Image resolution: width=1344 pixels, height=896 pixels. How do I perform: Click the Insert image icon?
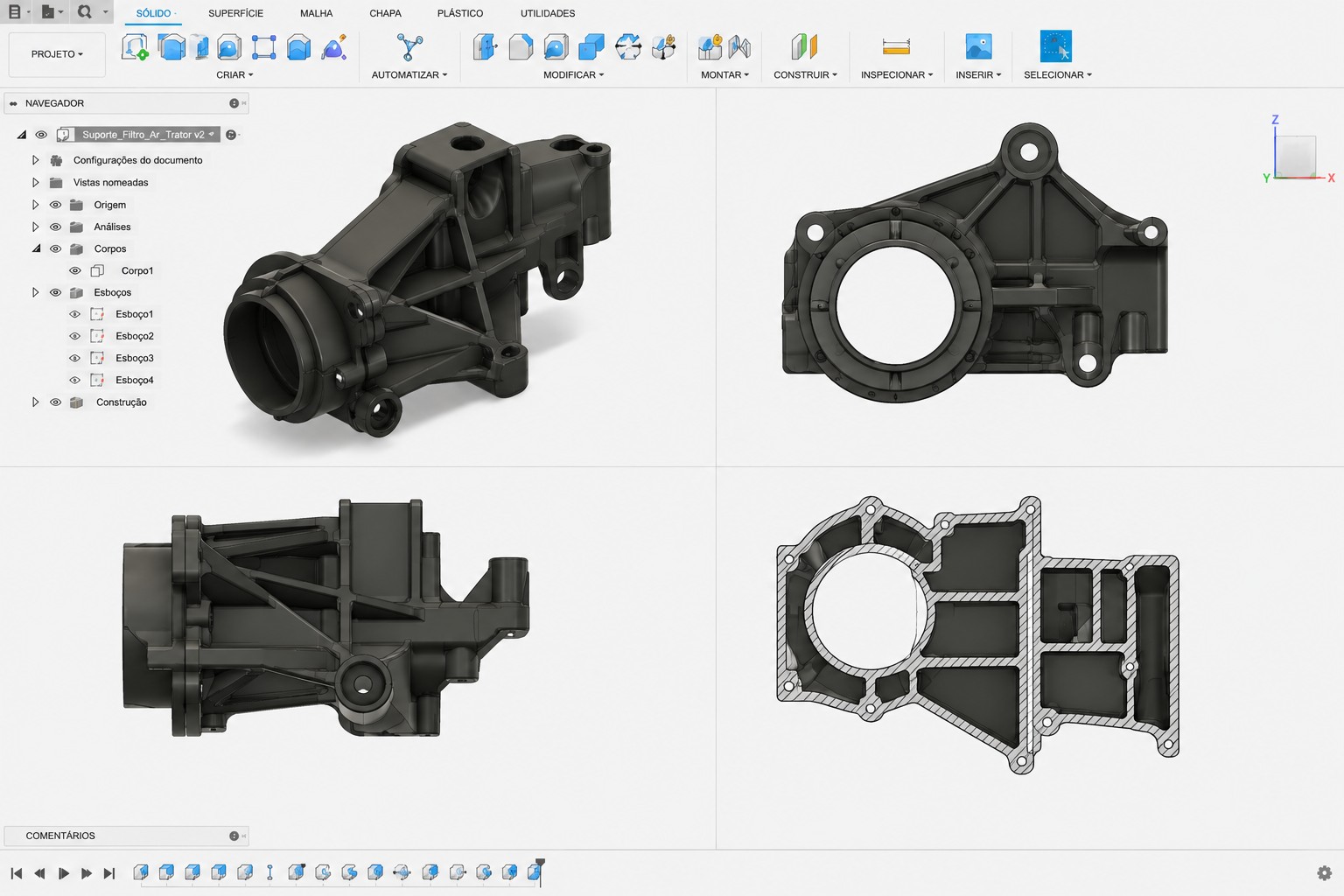(978, 46)
